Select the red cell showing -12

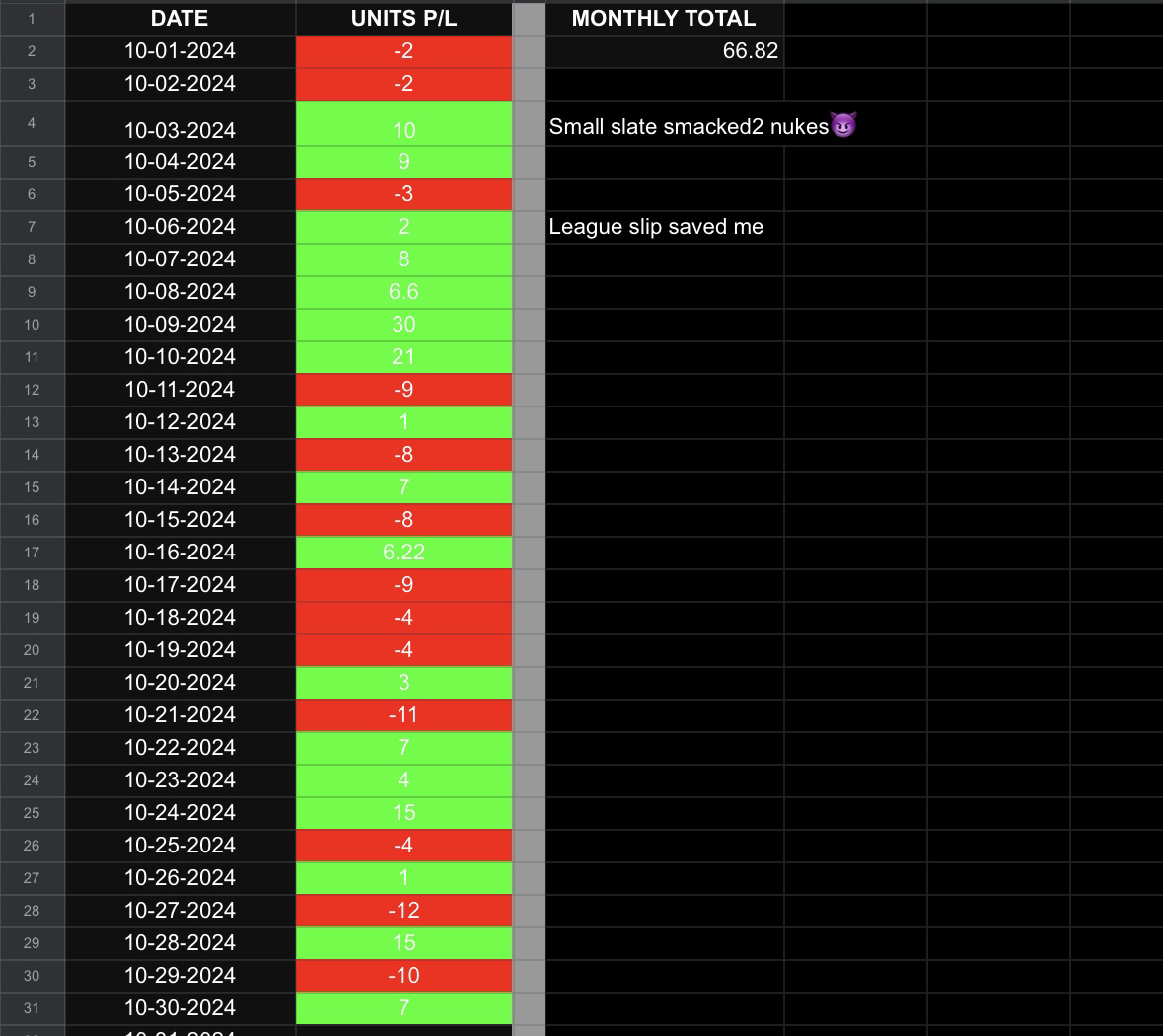pos(403,910)
